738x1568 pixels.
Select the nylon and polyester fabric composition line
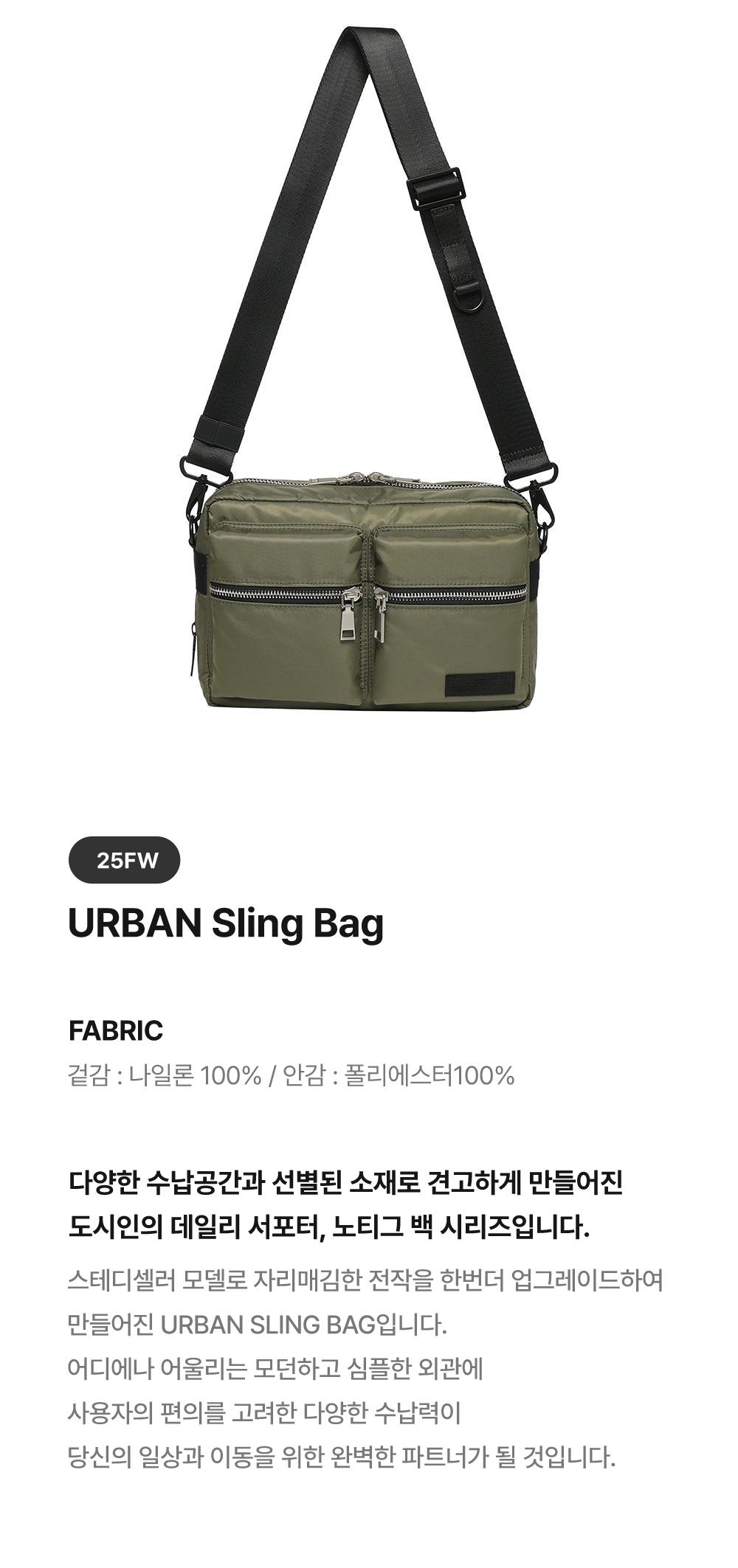[x=291, y=1076]
